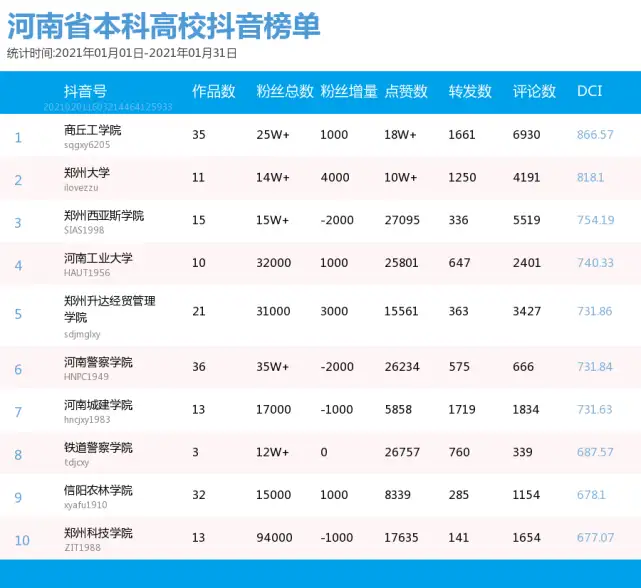Click the 评论数 column header
This screenshot has width=641, height=588.
pos(534,91)
